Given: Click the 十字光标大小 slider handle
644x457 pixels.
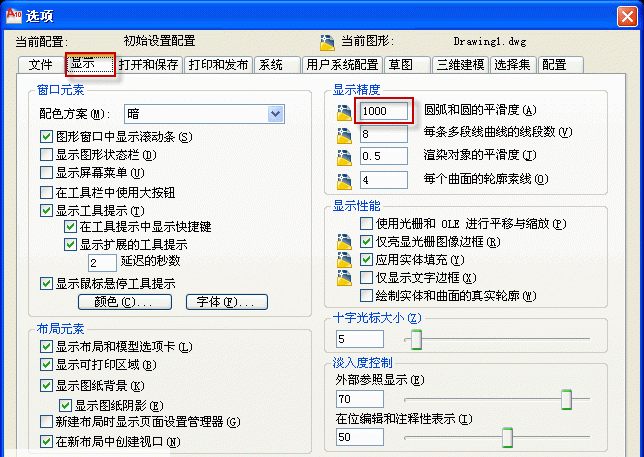Looking at the screenshot, I should (415, 340).
